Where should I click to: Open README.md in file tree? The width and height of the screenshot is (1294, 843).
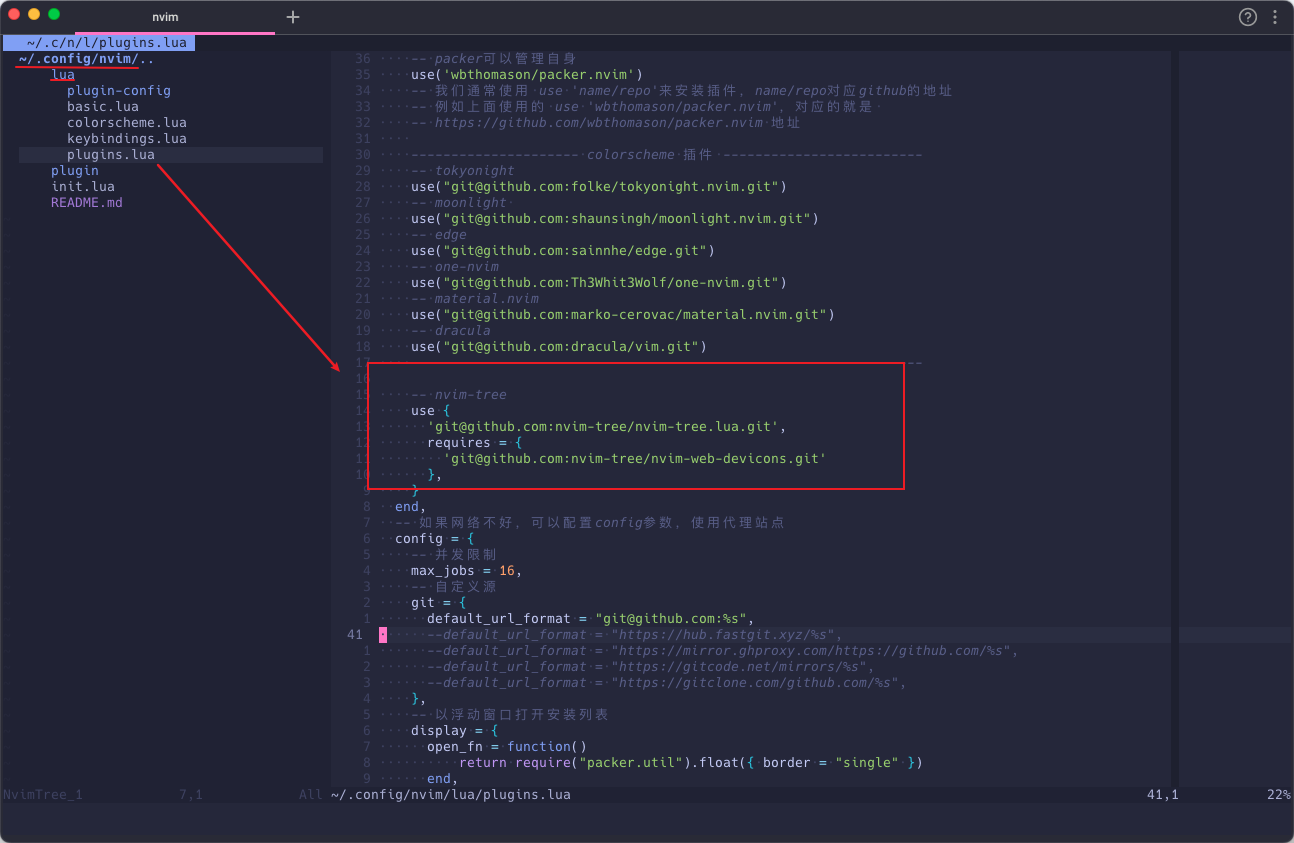point(87,203)
